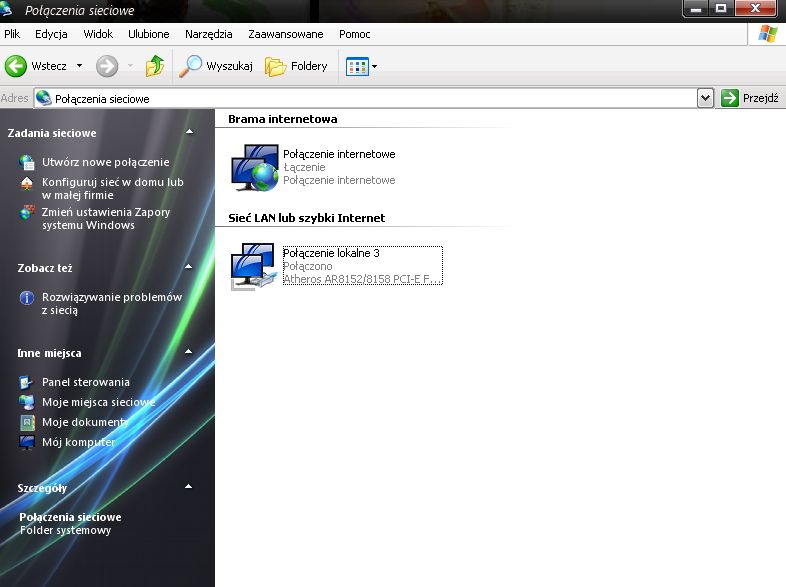
Task: Collapse the Zadania sieciowe section
Action: tap(189, 132)
